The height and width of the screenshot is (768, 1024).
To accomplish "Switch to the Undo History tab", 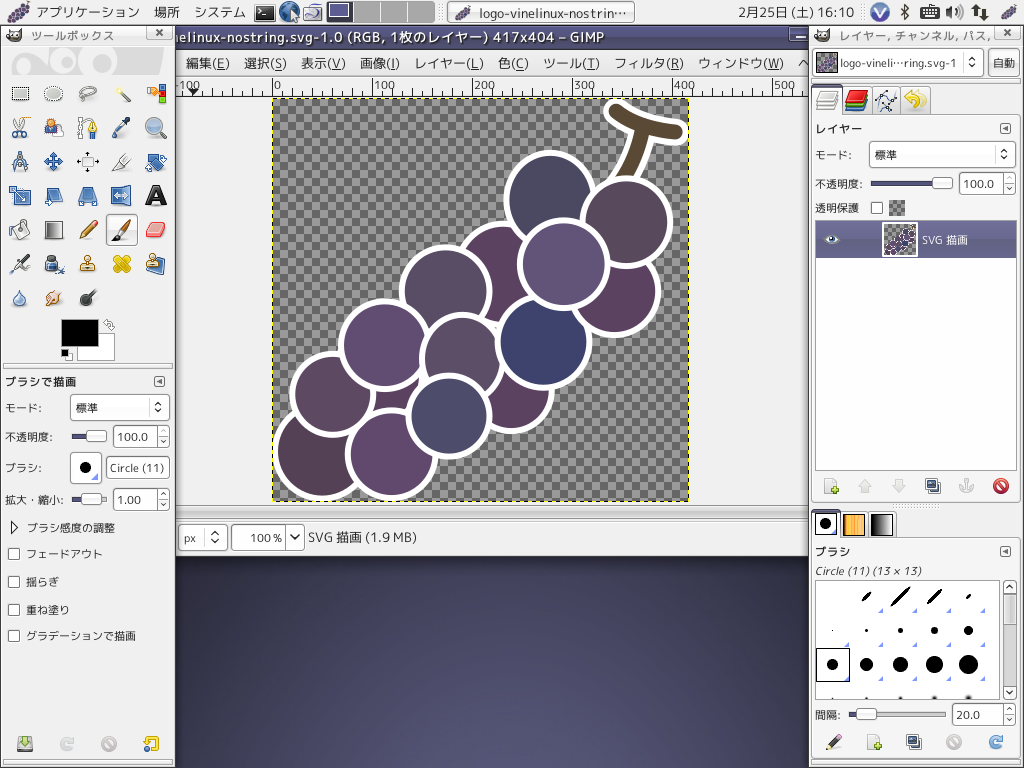I will click(915, 101).
